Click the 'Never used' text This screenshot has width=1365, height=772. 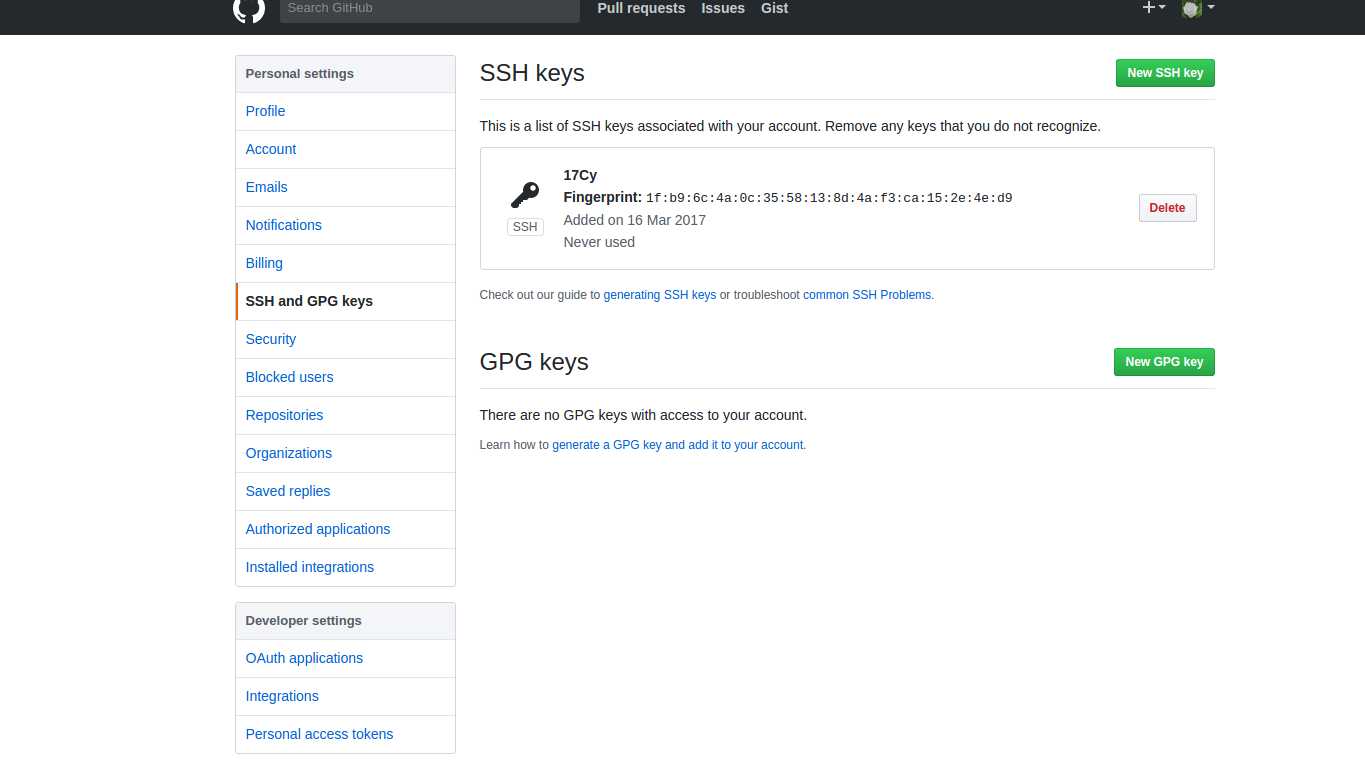[599, 242]
